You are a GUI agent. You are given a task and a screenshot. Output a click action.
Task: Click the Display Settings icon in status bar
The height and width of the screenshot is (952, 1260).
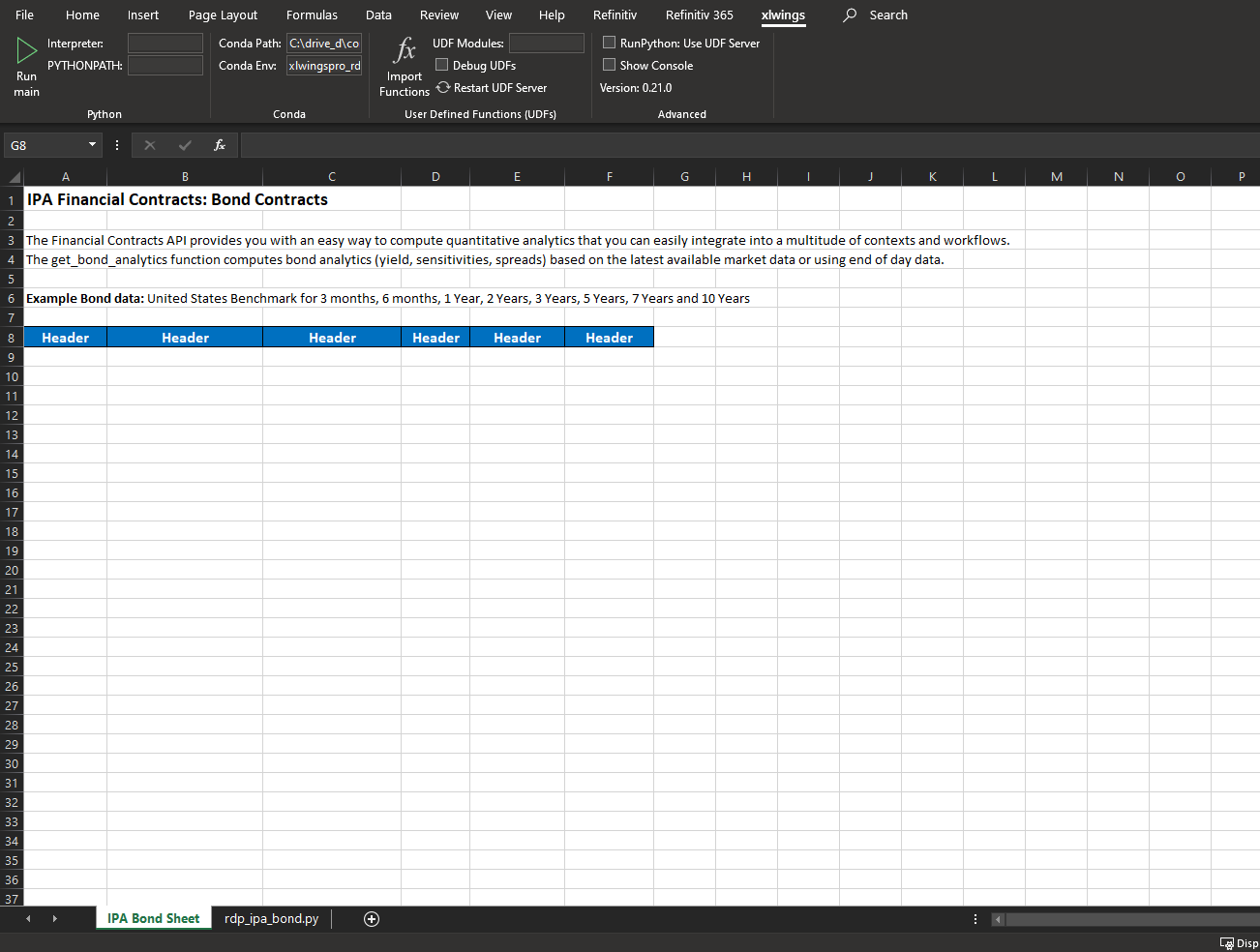(x=1227, y=943)
